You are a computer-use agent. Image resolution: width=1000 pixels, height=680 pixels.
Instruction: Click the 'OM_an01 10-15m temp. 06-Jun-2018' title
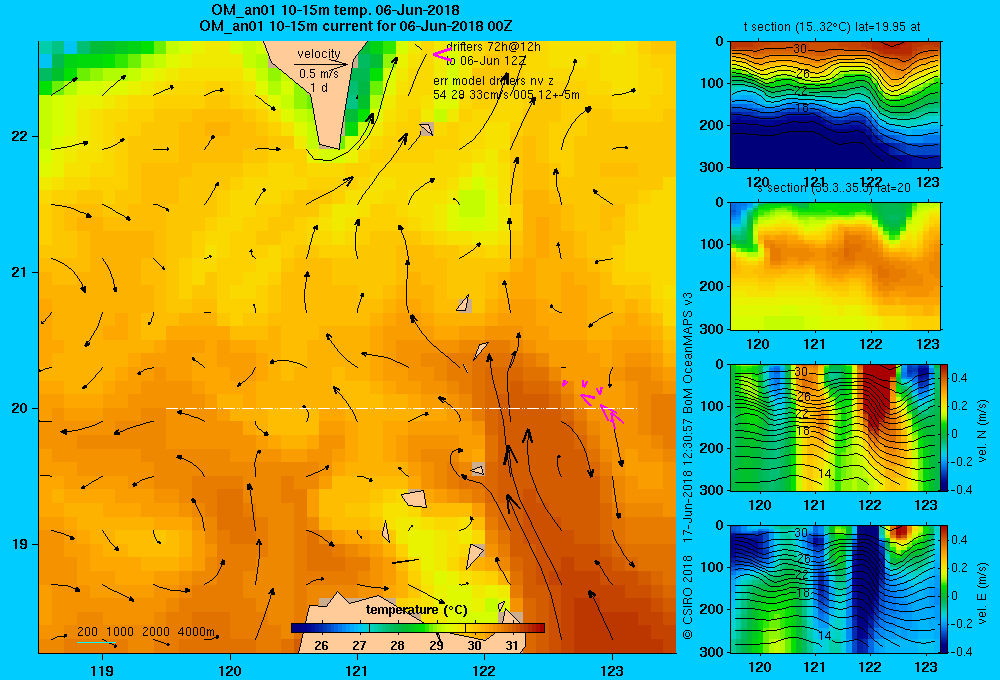point(335,10)
